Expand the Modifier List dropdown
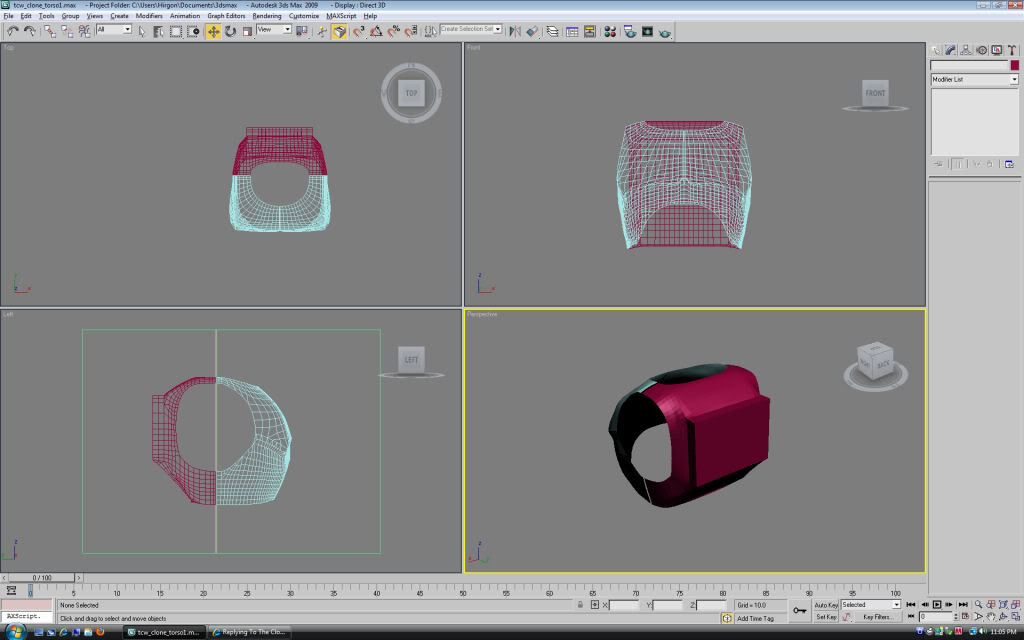The image size is (1024, 640). click(x=1013, y=79)
